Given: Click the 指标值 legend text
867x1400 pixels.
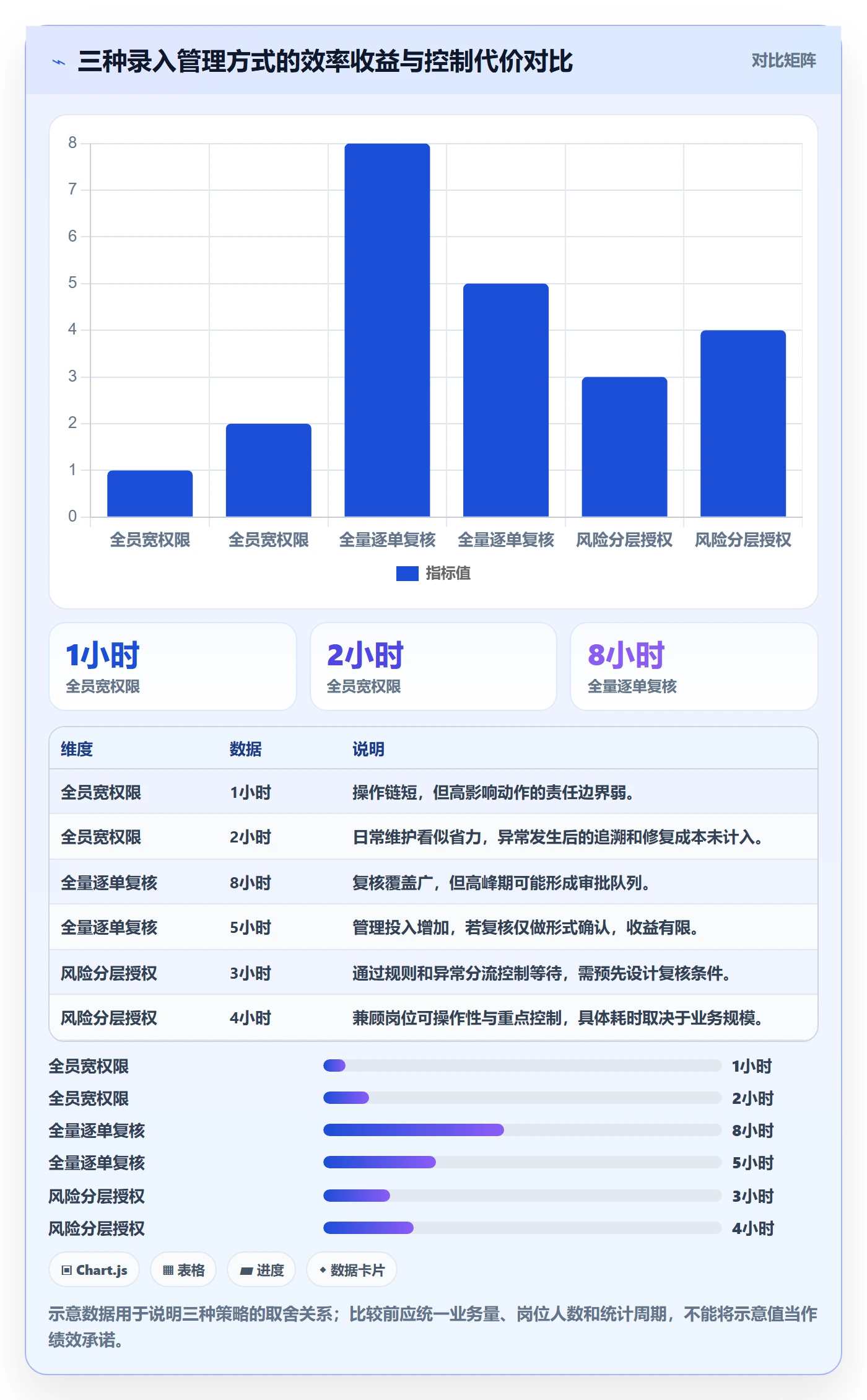Looking at the screenshot, I should [x=448, y=574].
